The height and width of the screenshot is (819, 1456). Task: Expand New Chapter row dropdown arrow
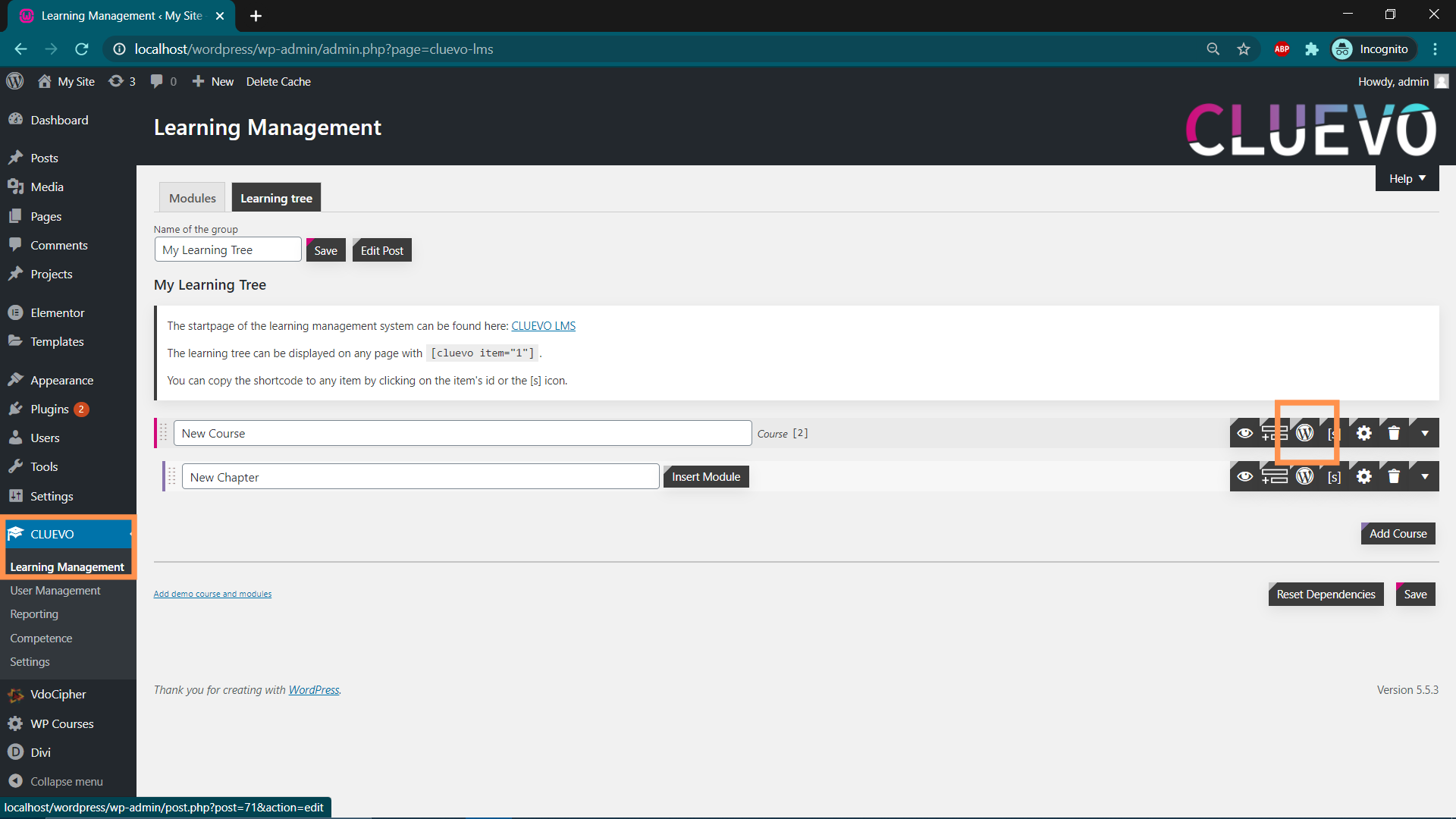[1424, 476]
